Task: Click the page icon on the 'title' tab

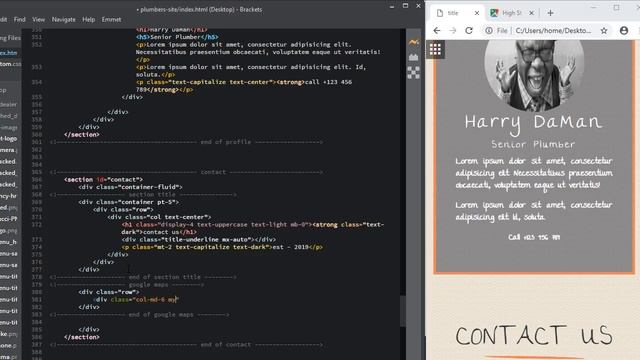Action: click(x=440, y=13)
